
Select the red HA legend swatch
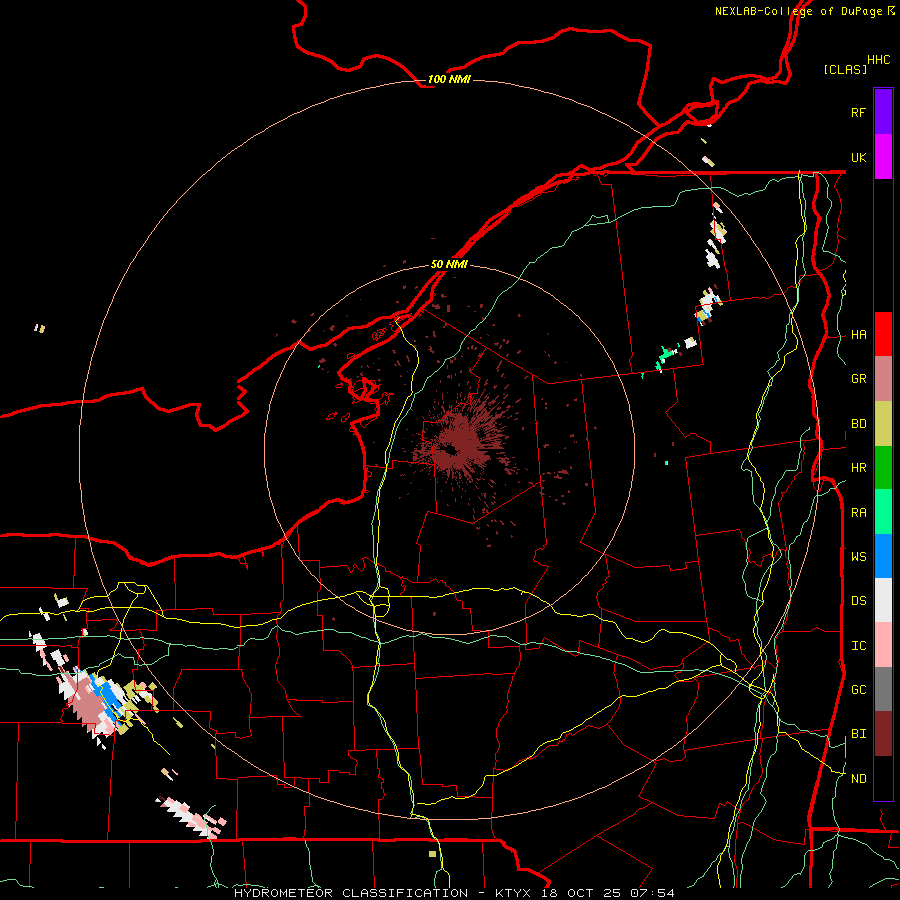click(883, 334)
